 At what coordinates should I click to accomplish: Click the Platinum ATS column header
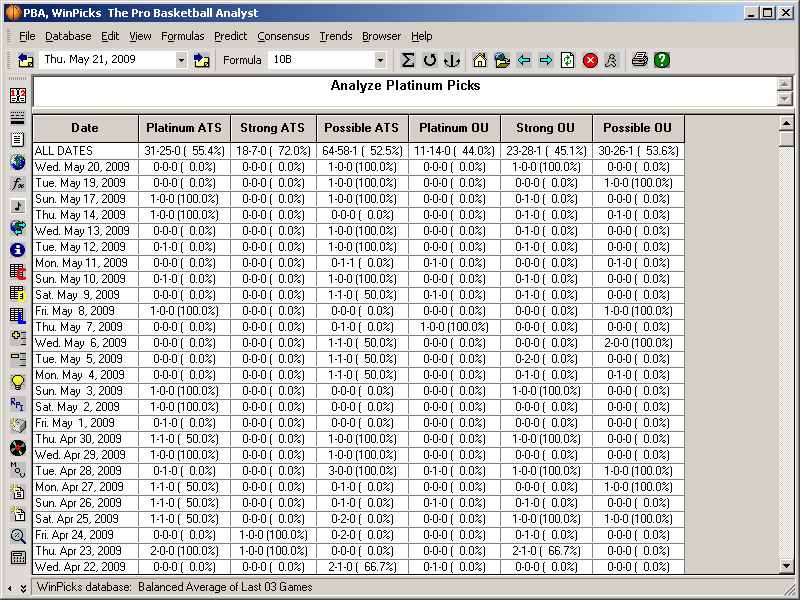[x=184, y=128]
